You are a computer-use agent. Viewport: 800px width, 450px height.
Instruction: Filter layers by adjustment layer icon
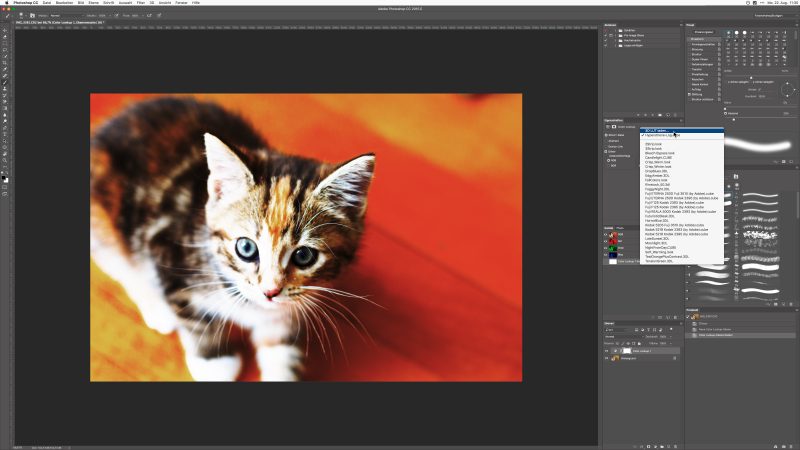click(642, 330)
